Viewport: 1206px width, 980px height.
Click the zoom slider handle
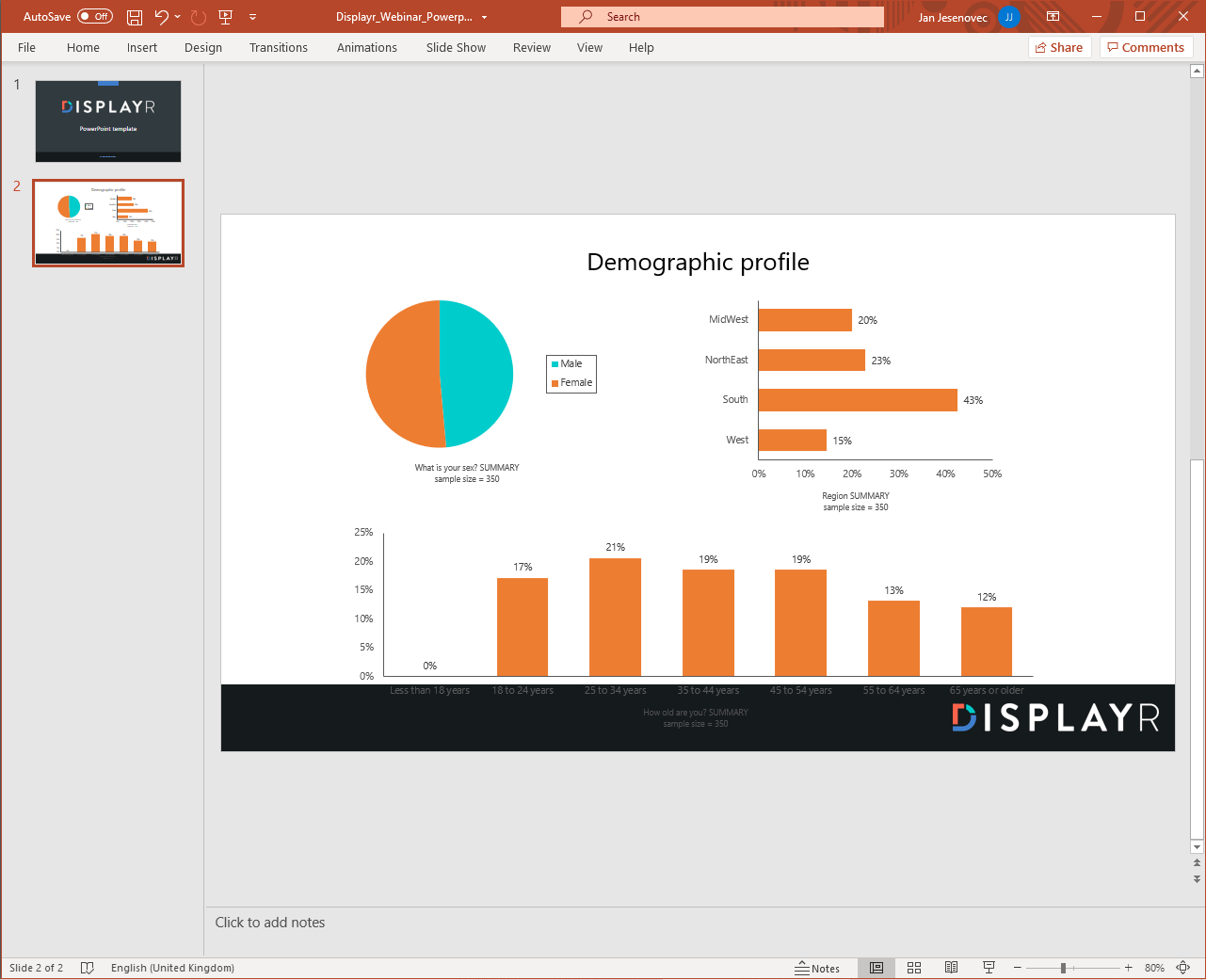[x=1063, y=968]
